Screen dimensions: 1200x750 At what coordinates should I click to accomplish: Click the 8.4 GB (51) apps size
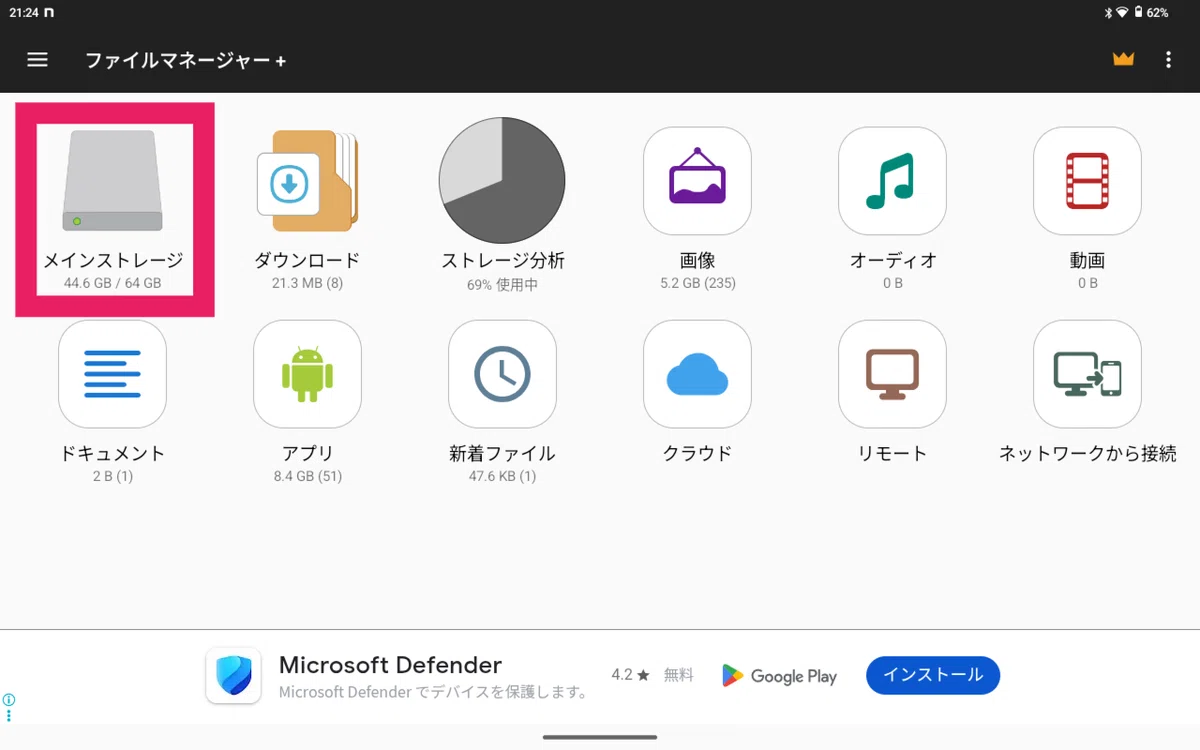point(307,476)
